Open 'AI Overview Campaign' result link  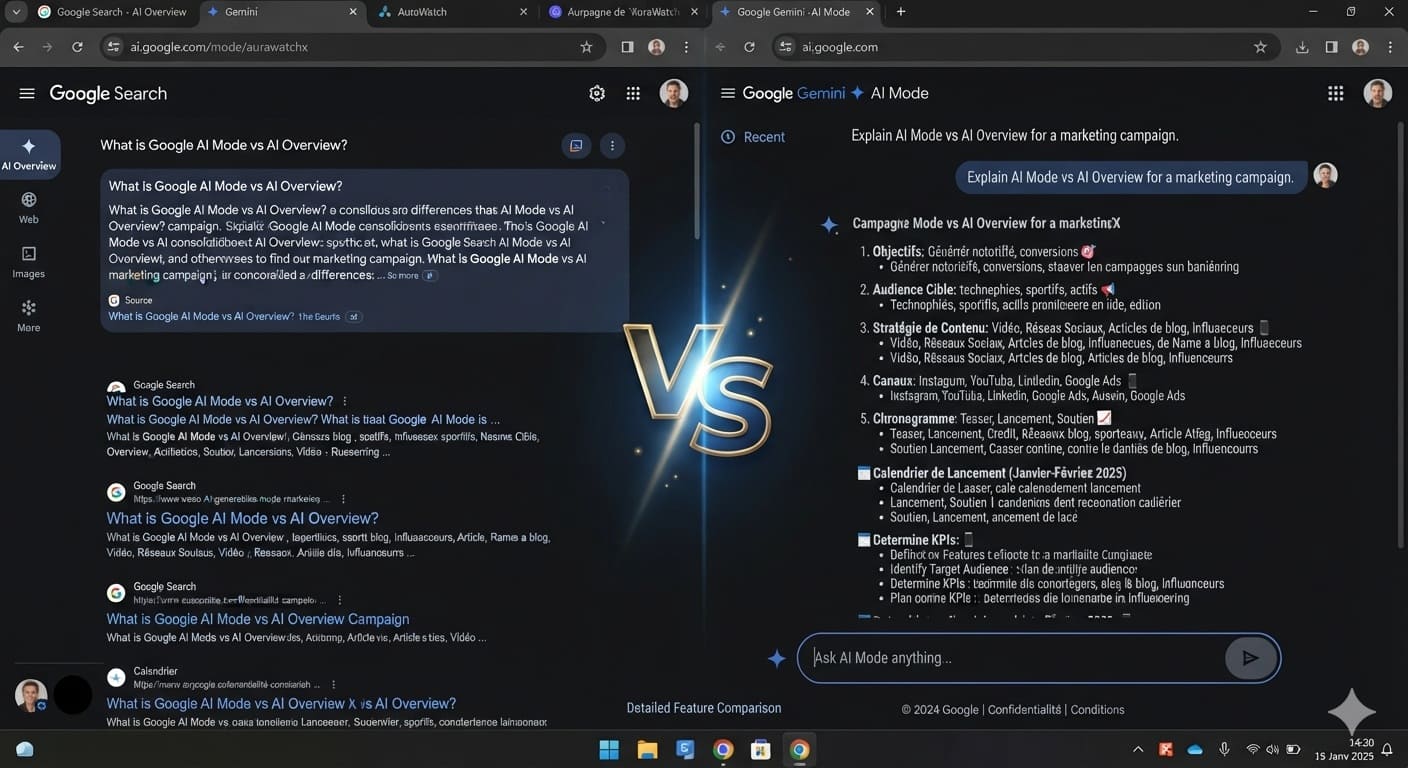click(x=258, y=619)
